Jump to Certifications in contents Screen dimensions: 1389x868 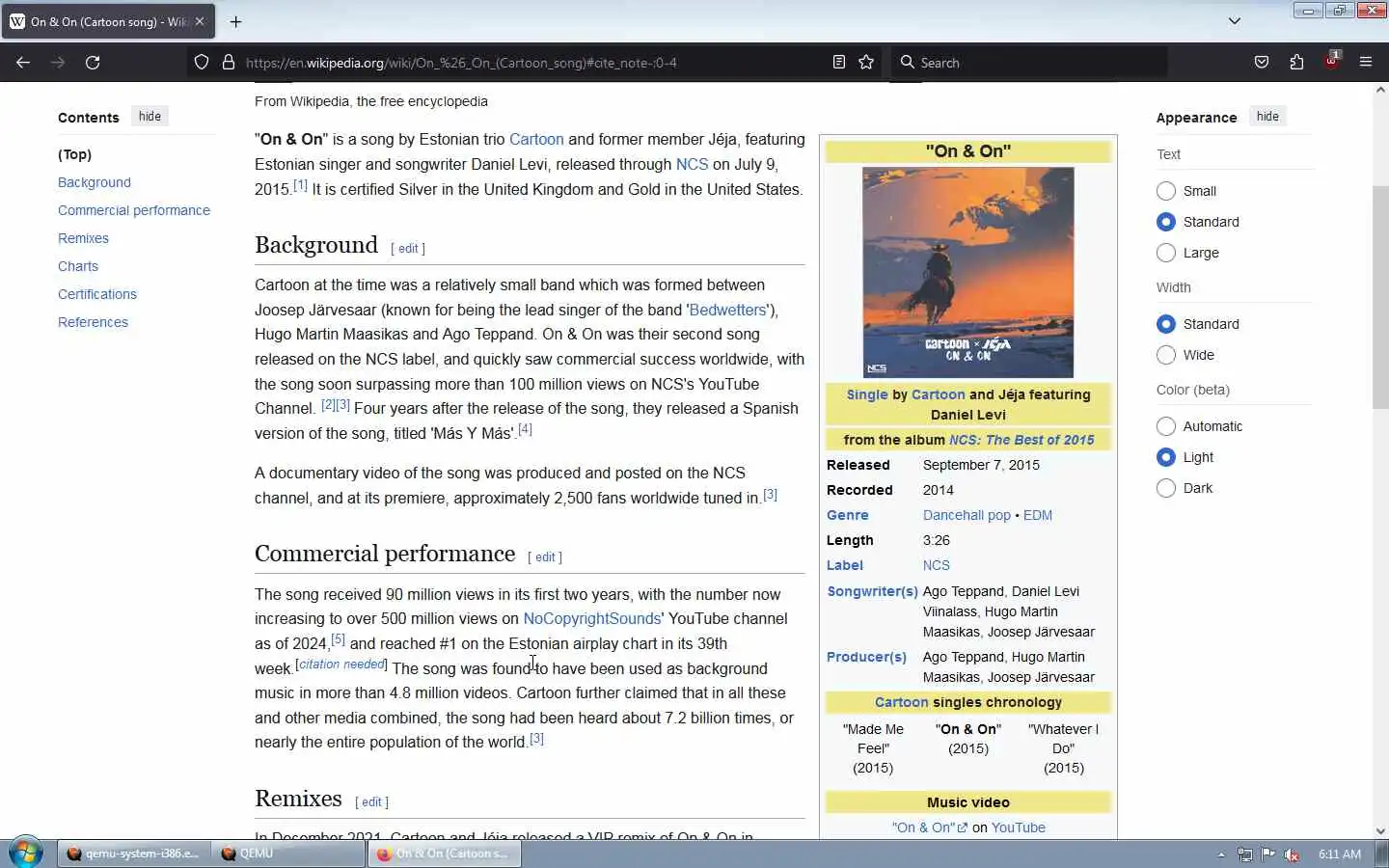(x=97, y=294)
